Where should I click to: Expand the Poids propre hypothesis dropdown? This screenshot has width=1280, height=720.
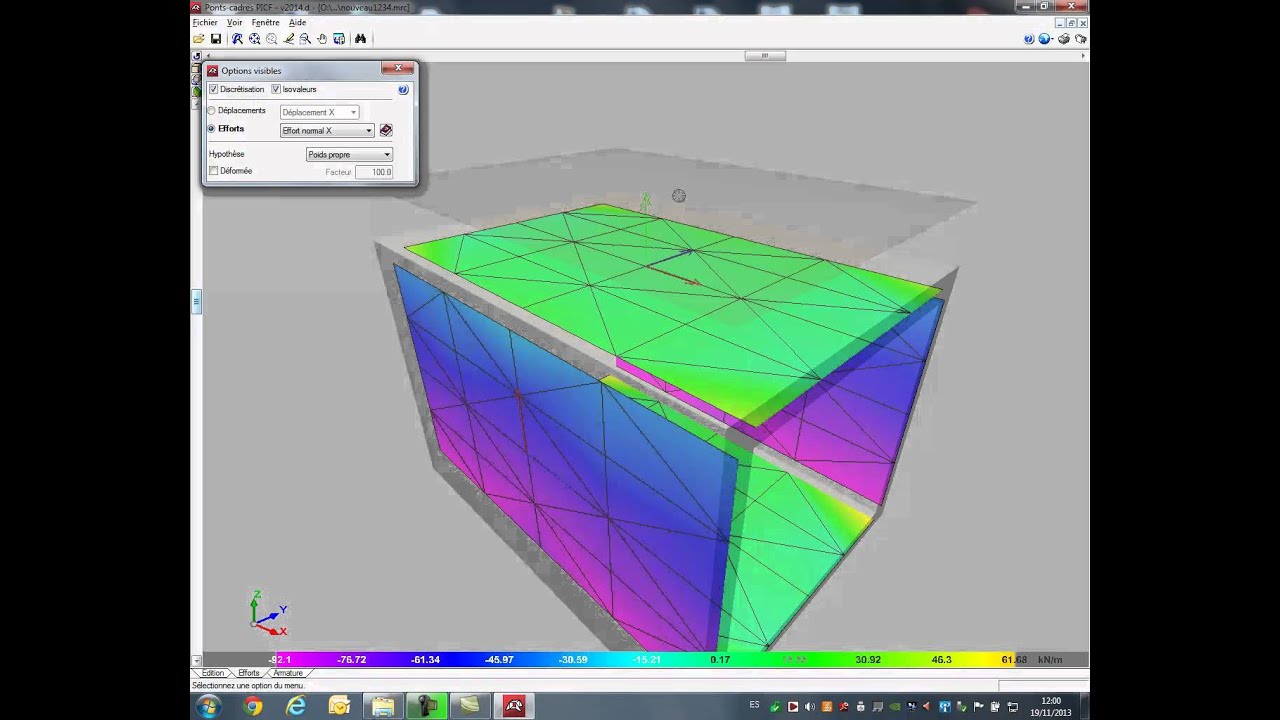click(x=349, y=154)
